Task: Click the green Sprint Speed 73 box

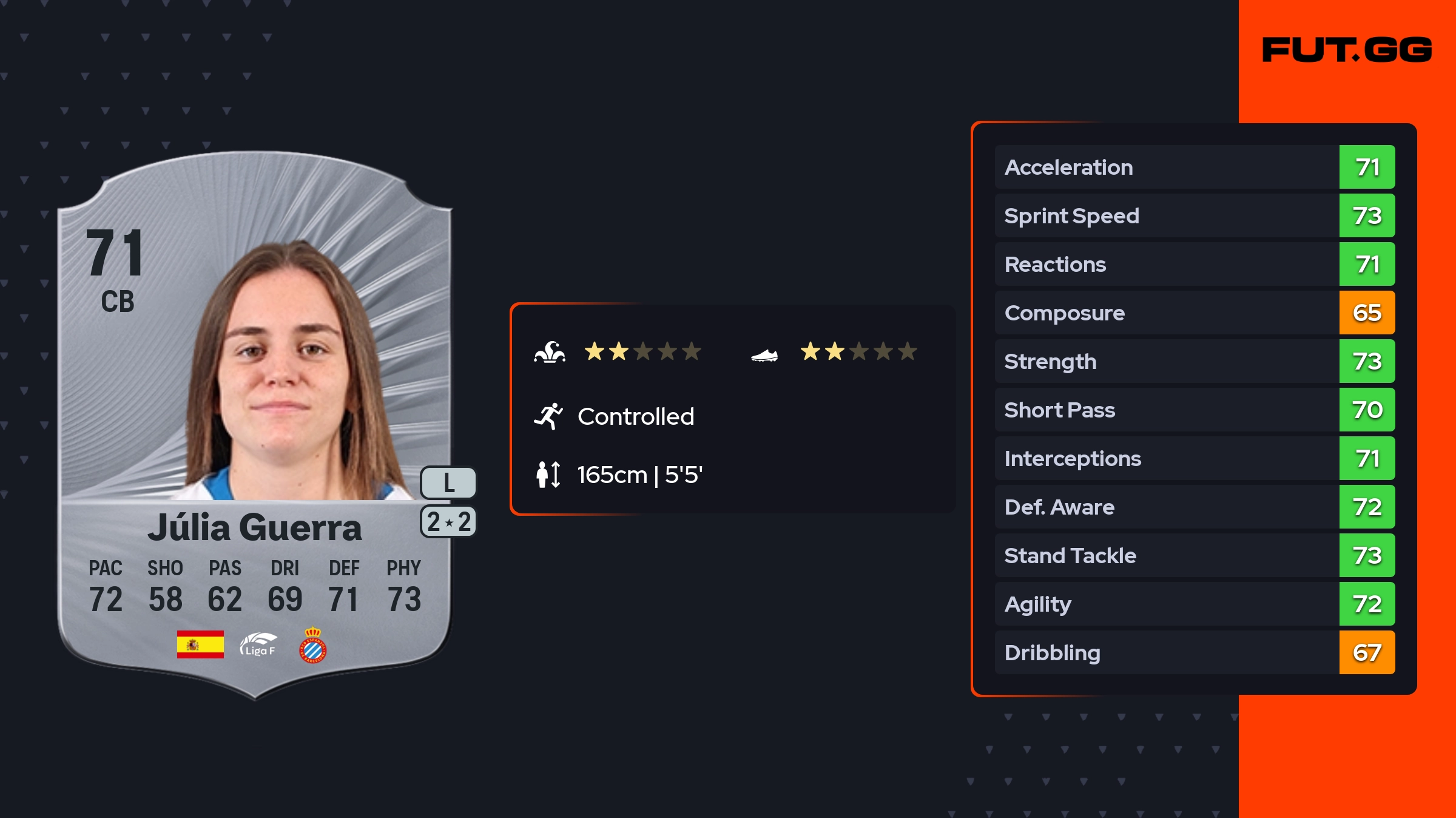Action: pos(1367,216)
